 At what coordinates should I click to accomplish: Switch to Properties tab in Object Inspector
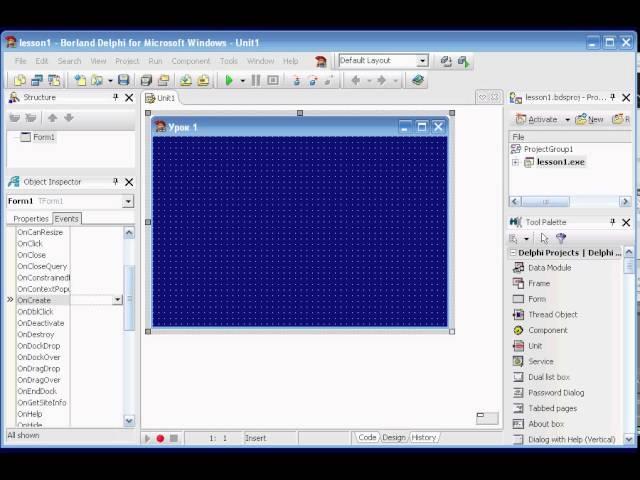point(31,219)
